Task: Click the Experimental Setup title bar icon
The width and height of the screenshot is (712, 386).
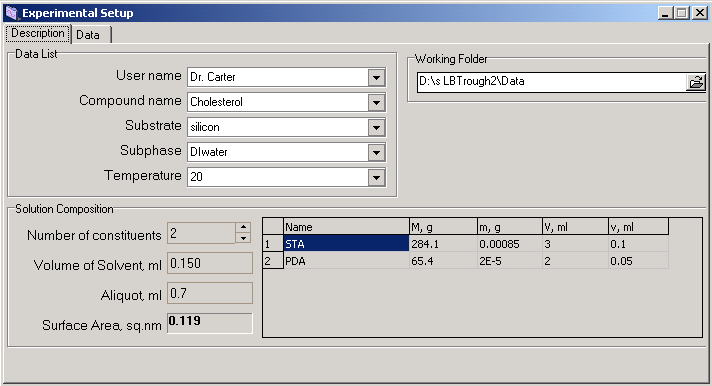Action: pos(12,13)
